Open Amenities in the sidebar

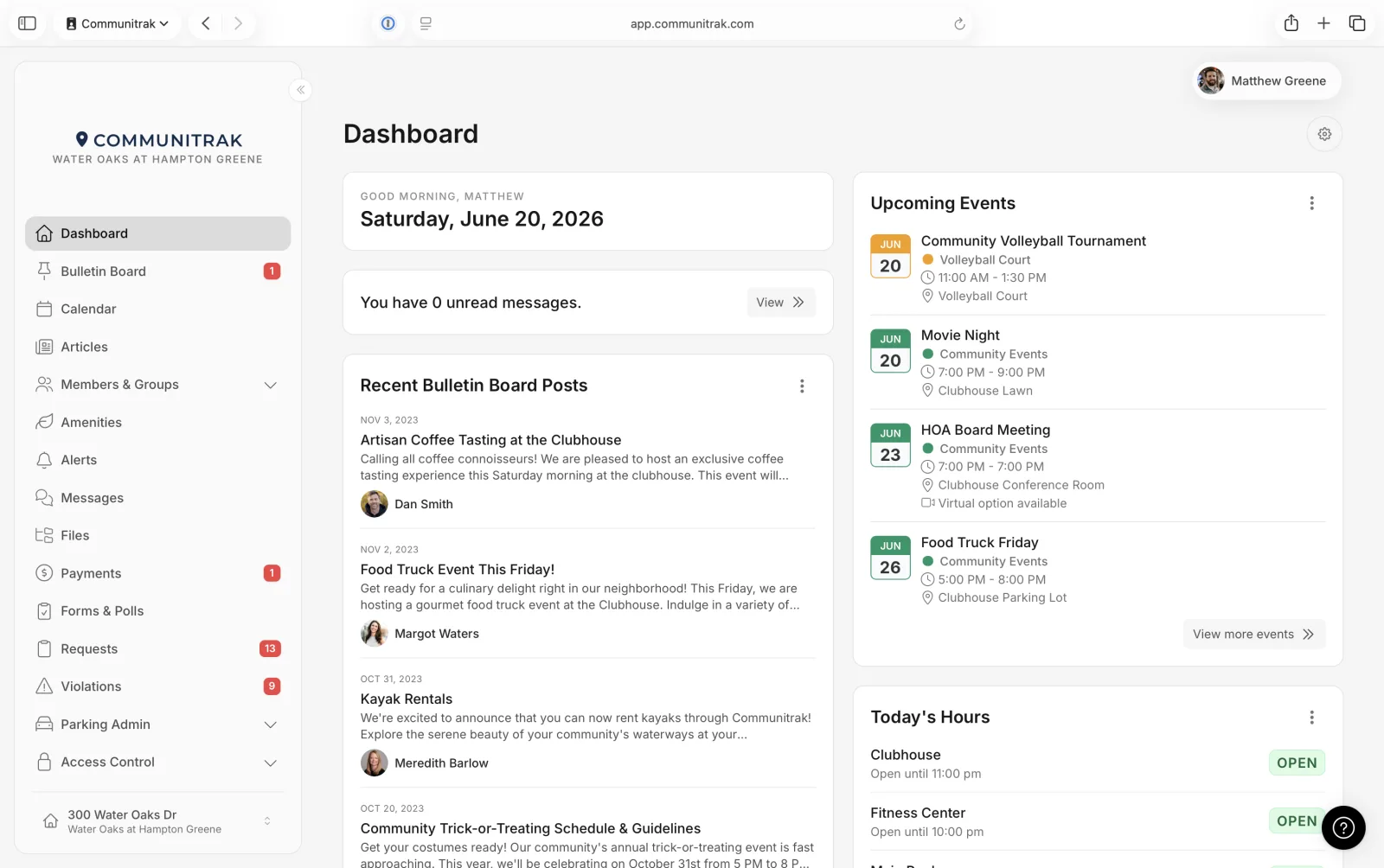tap(157, 422)
